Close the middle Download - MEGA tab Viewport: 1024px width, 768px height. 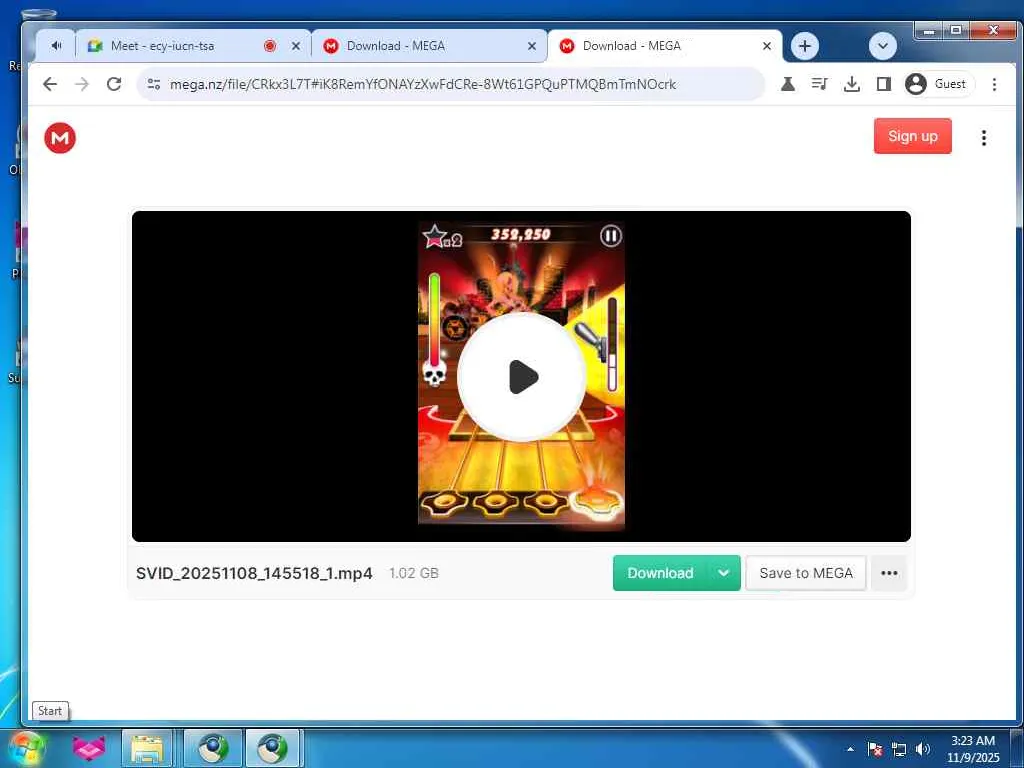click(532, 46)
